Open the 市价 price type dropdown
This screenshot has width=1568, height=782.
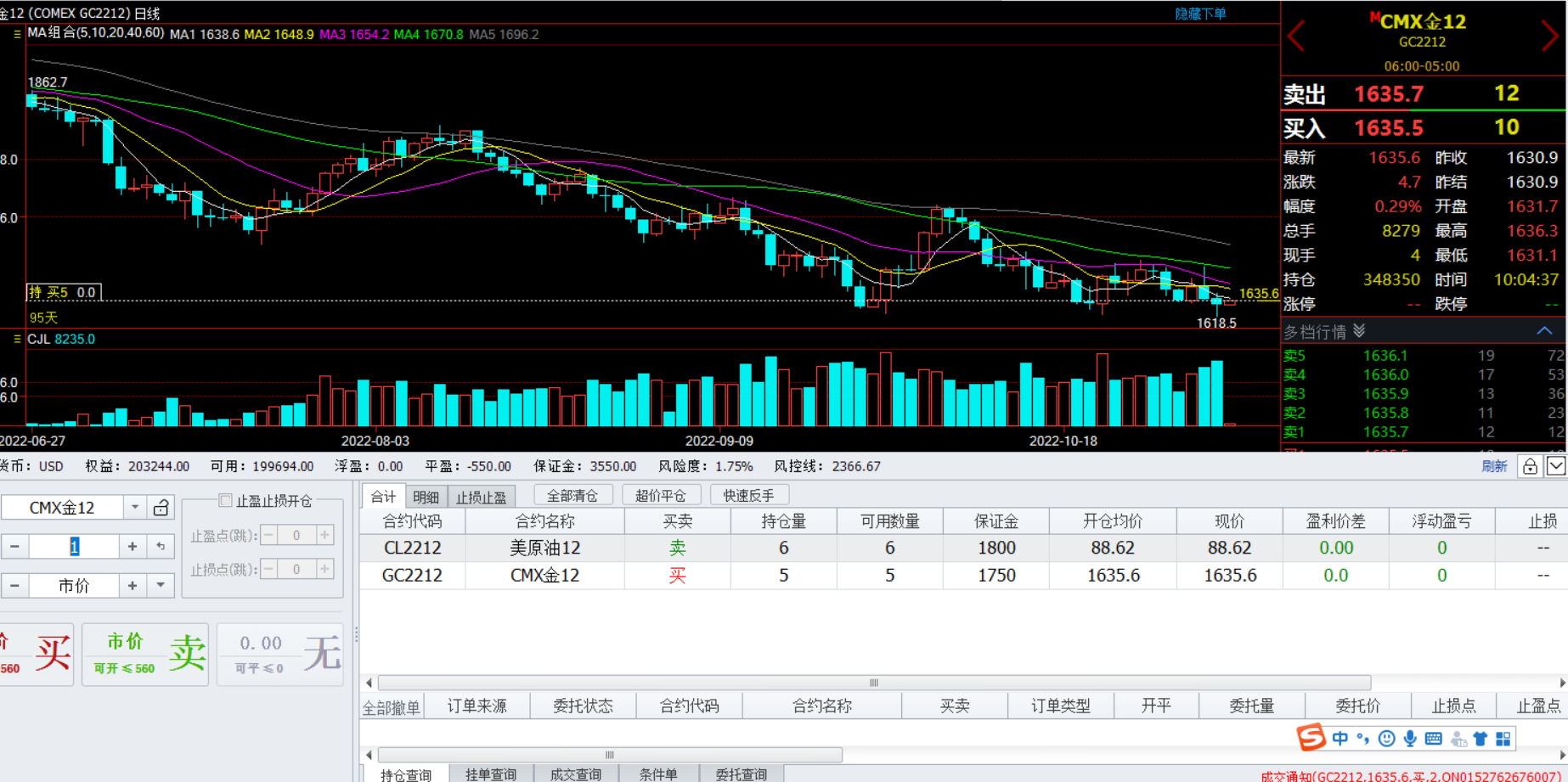tap(161, 586)
